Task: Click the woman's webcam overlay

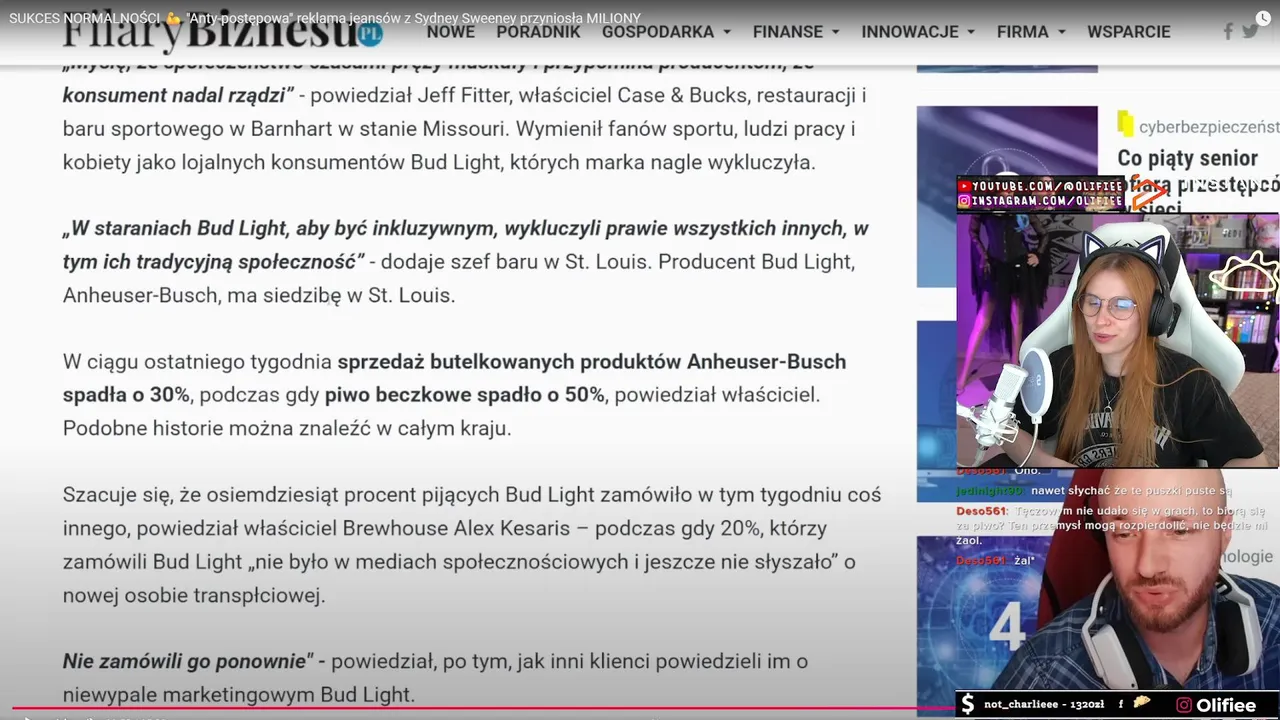Action: [x=1117, y=340]
